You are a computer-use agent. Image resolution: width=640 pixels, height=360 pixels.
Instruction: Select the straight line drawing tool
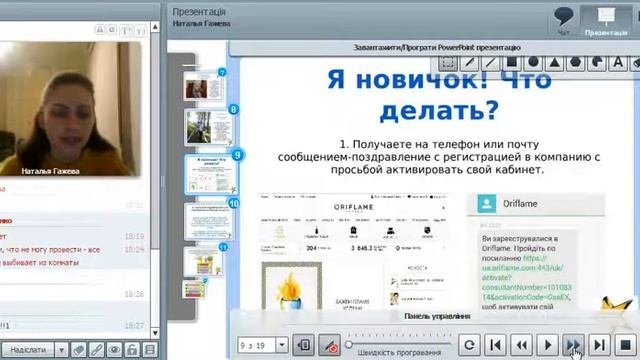click(490, 63)
